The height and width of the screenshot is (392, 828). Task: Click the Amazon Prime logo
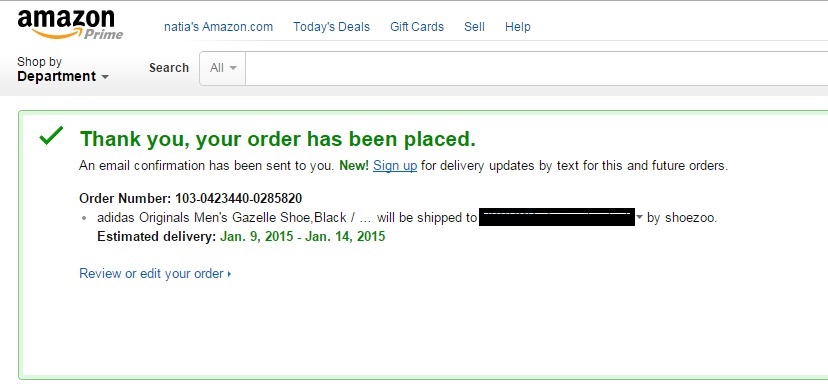tap(70, 24)
